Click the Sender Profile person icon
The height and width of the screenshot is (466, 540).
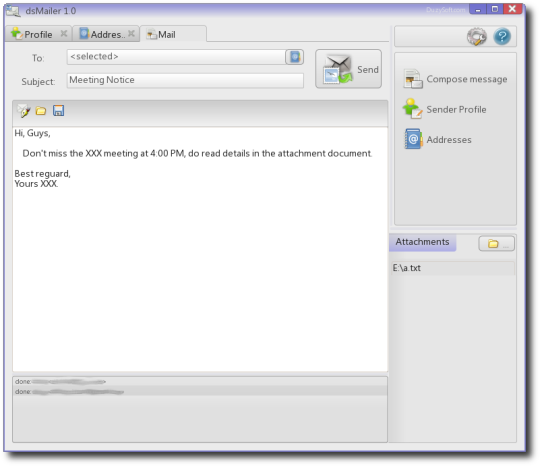pyautogui.click(x=412, y=109)
